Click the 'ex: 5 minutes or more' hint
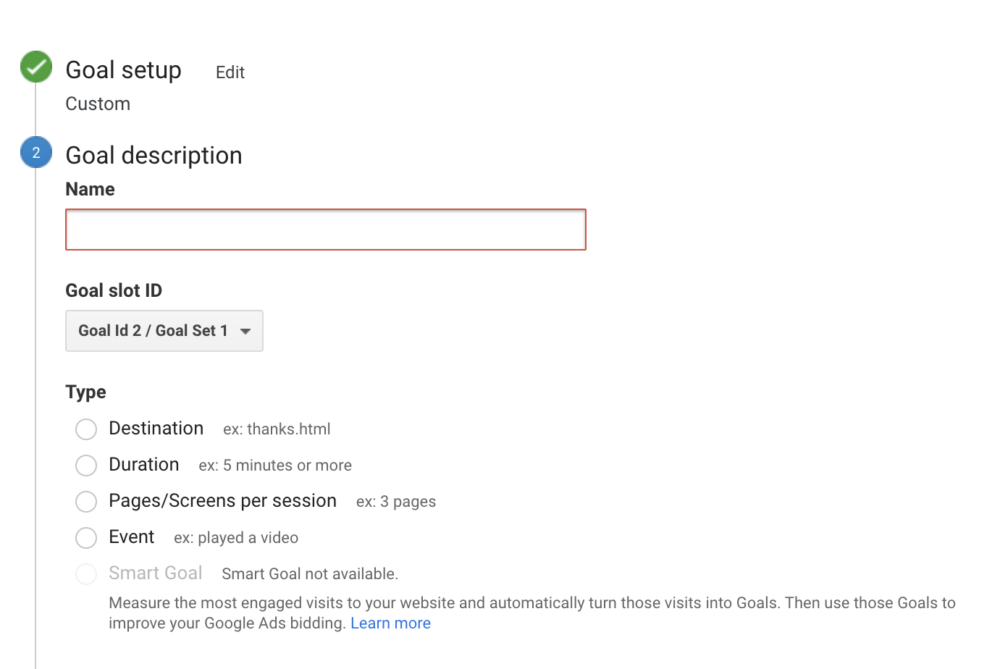 [275, 465]
